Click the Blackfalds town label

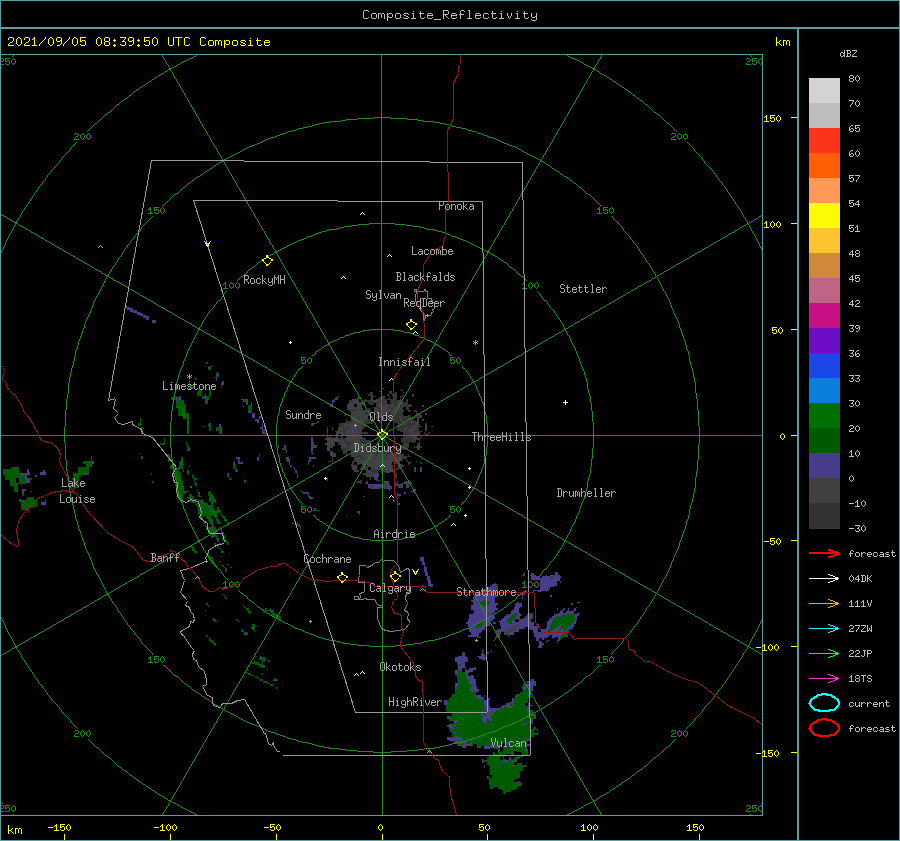[425, 277]
